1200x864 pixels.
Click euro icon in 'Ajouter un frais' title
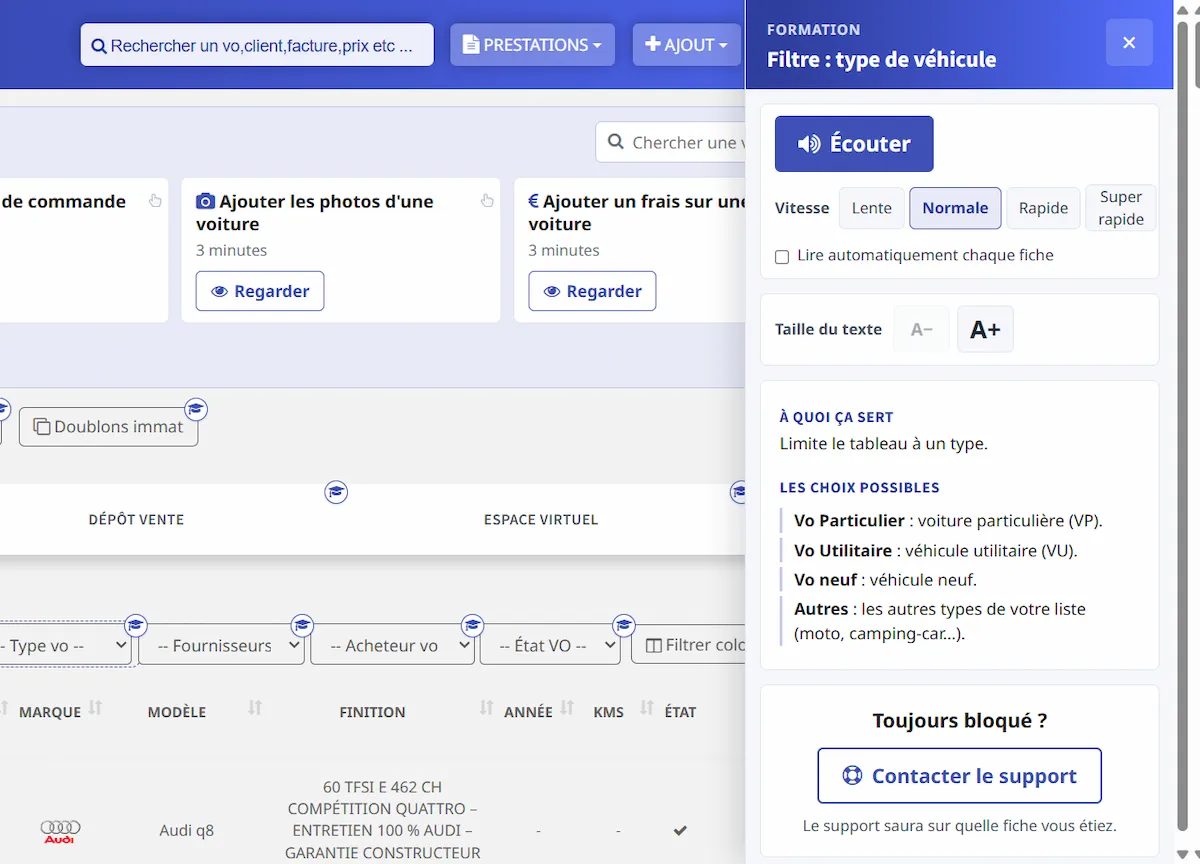pyautogui.click(x=533, y=201)
